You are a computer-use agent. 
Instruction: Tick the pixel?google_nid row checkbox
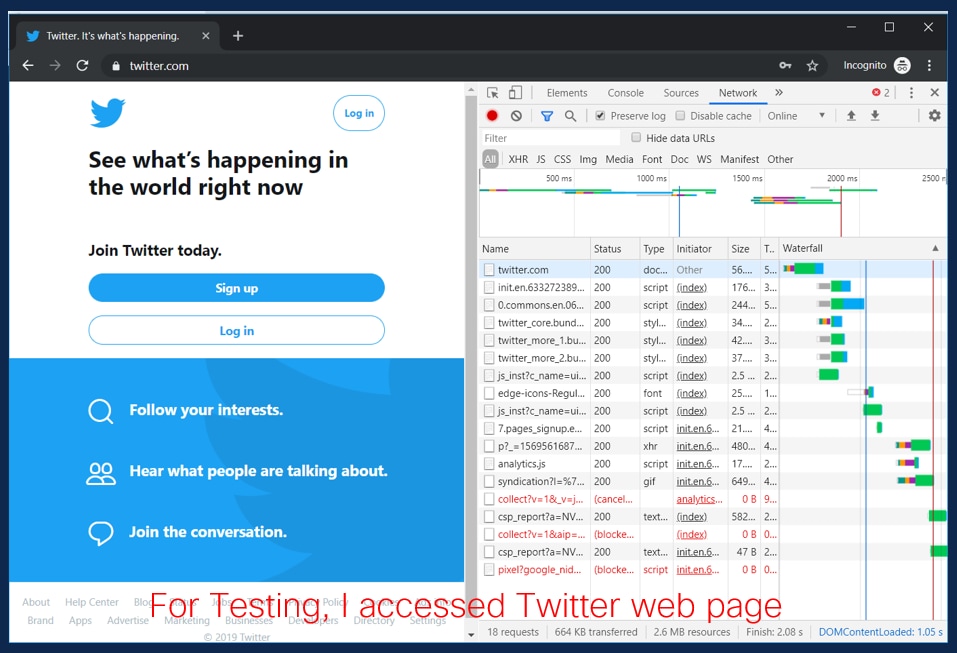[489, 569]
